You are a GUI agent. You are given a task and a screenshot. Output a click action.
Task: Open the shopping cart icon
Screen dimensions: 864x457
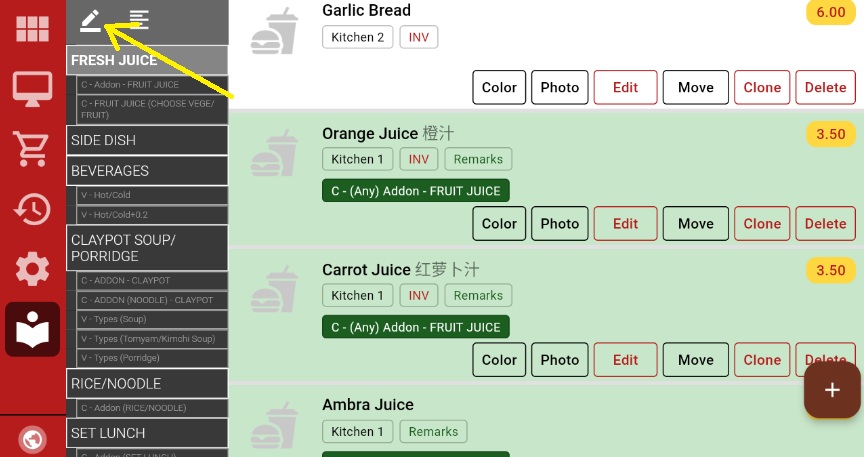point(33,149)
